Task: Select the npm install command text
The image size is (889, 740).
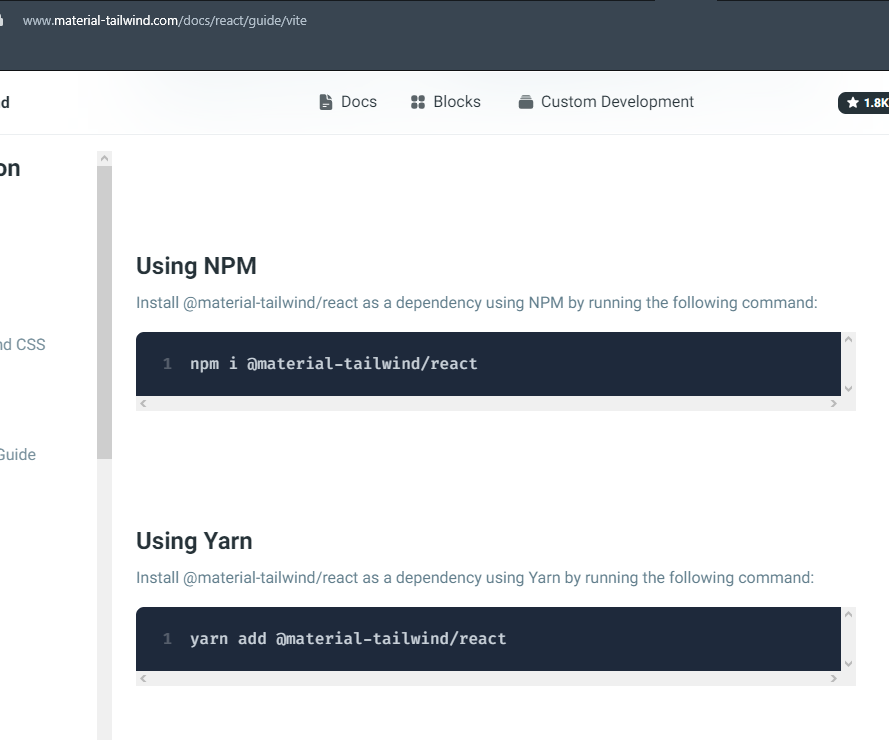Action: pos(333,363)
